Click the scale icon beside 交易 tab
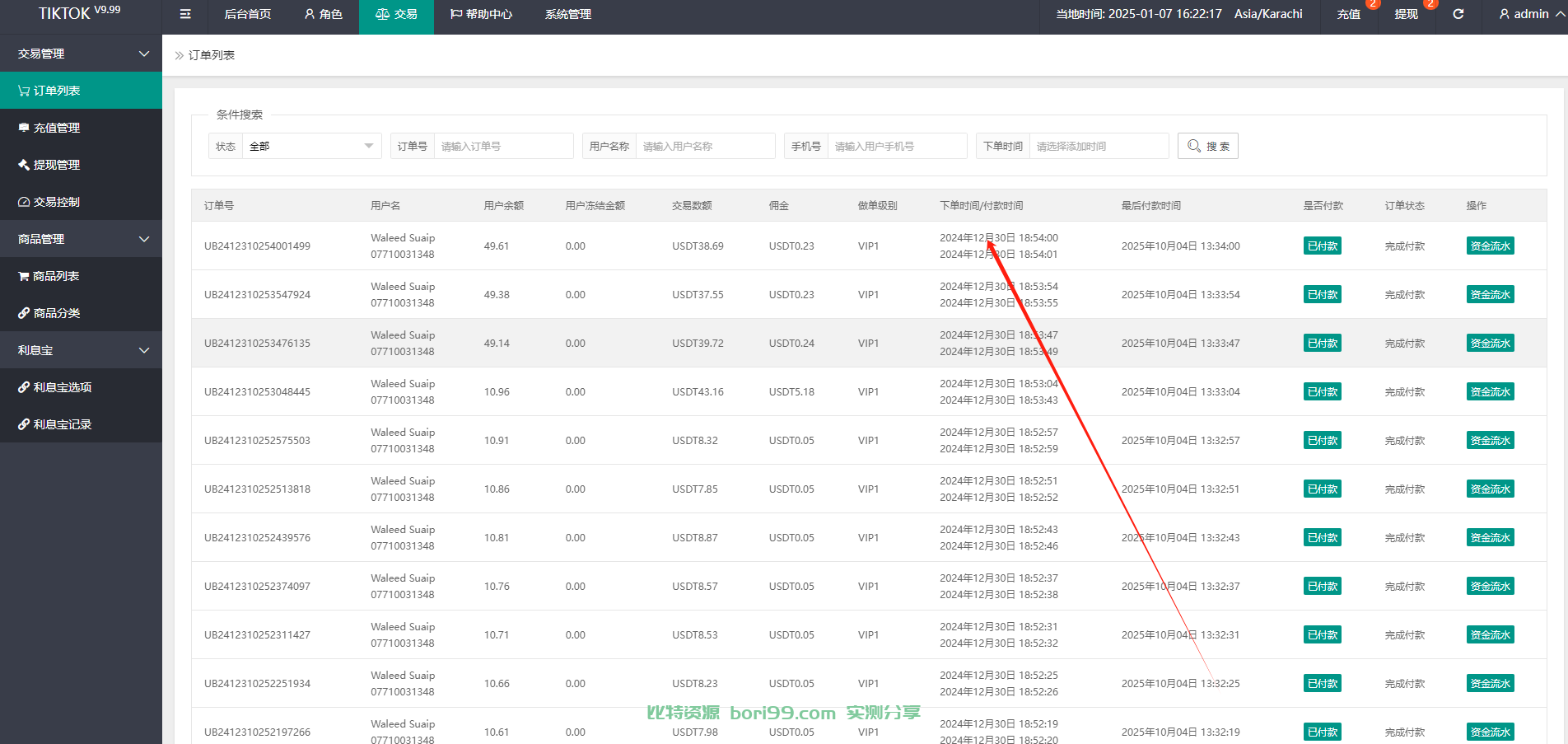The image size is (1568, 744). (x=382, y=14)
